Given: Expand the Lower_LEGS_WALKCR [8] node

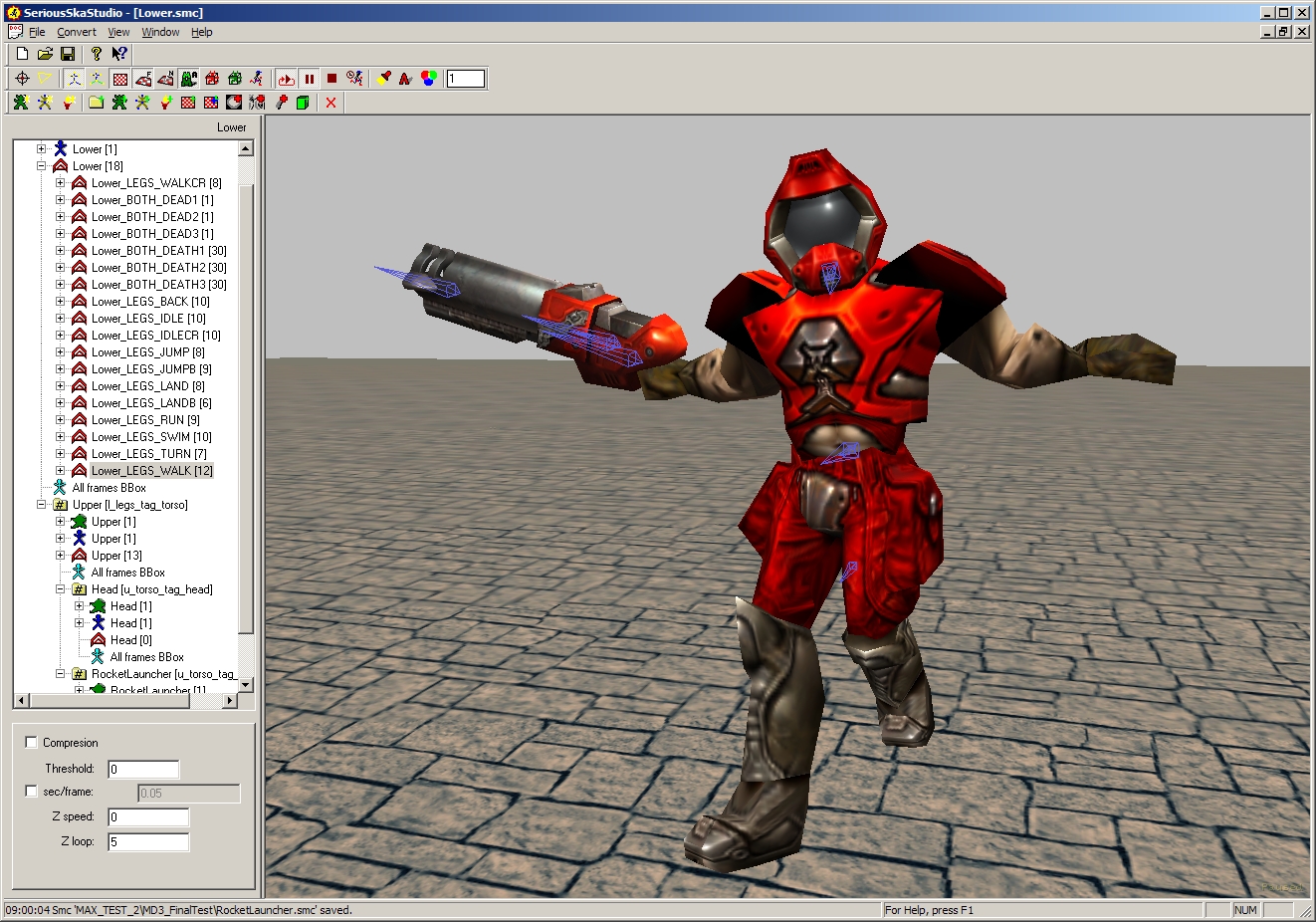Looking at the screenshot, I should (61, 183).
